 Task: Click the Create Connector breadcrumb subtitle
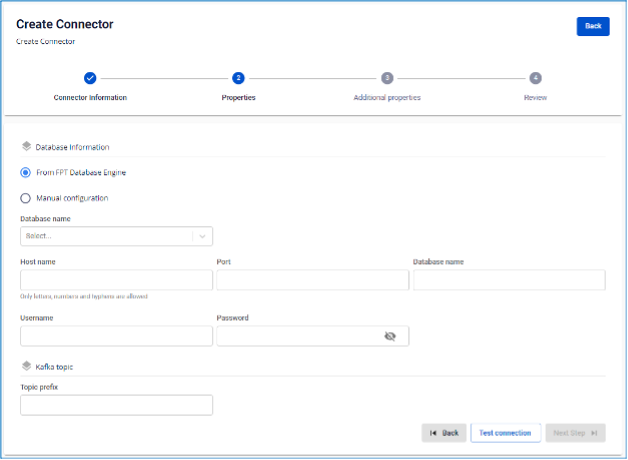[46, 42]
